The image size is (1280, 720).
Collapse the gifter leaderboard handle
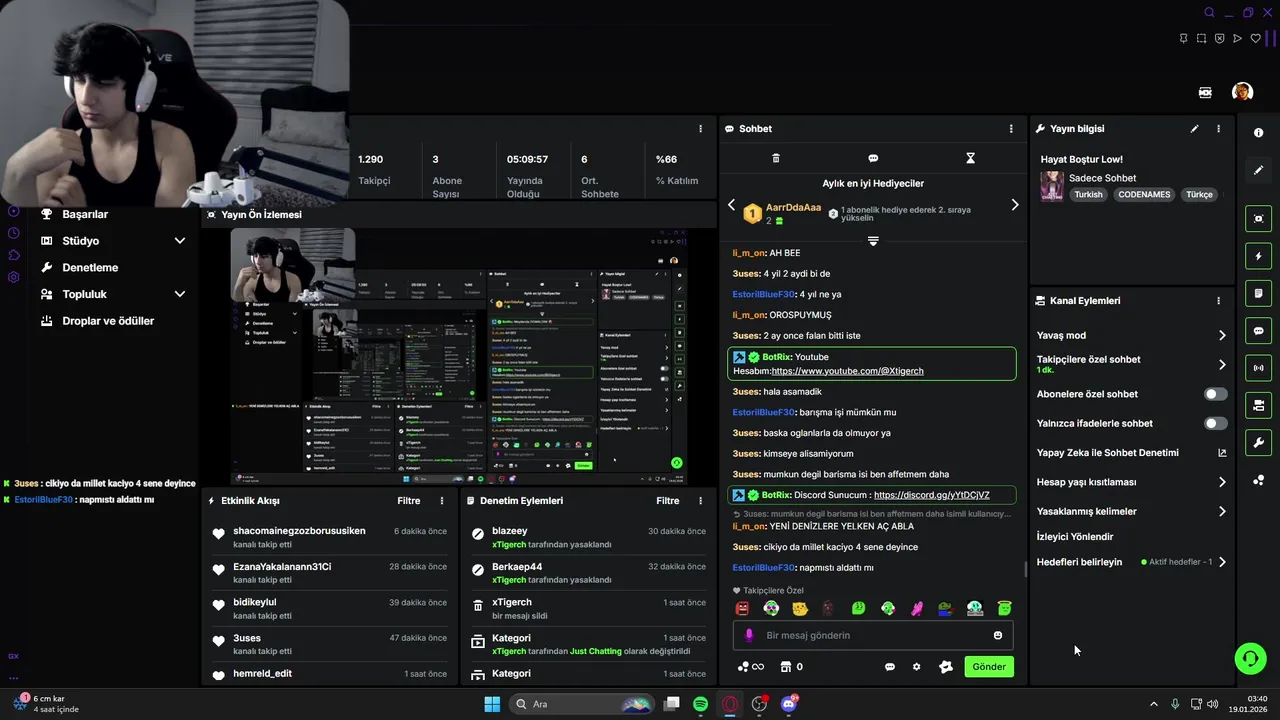(873, 241)
